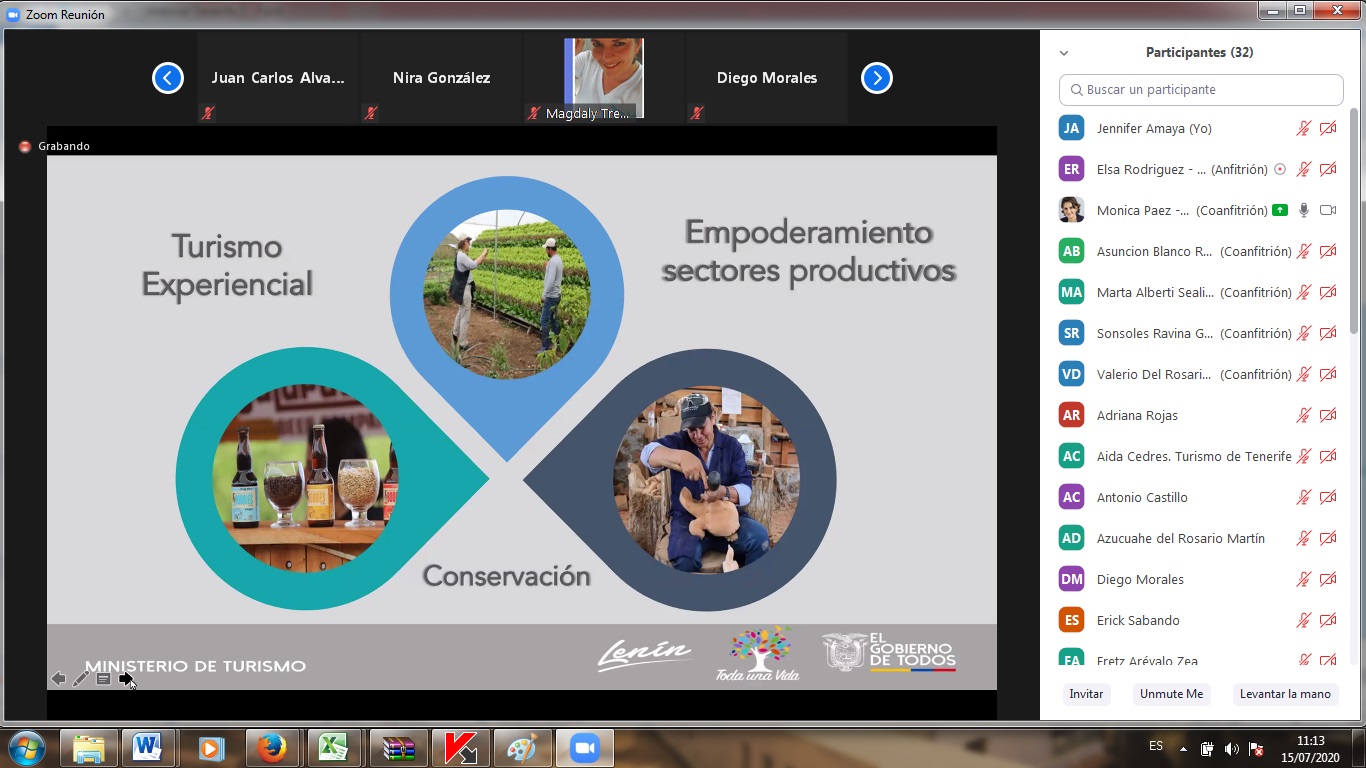Click Monica Paez's video camera icon
Viewport: 1366px width, 768px height.
tap(1328, 210)
